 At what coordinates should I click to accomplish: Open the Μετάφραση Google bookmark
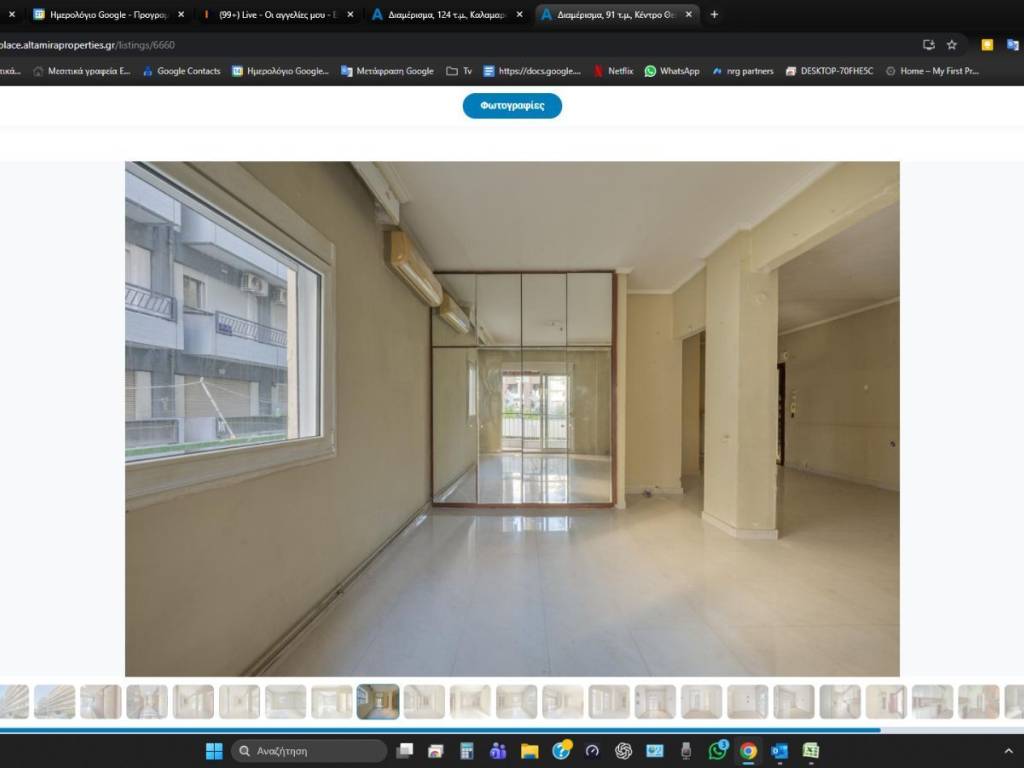click(x=387, y=71)
